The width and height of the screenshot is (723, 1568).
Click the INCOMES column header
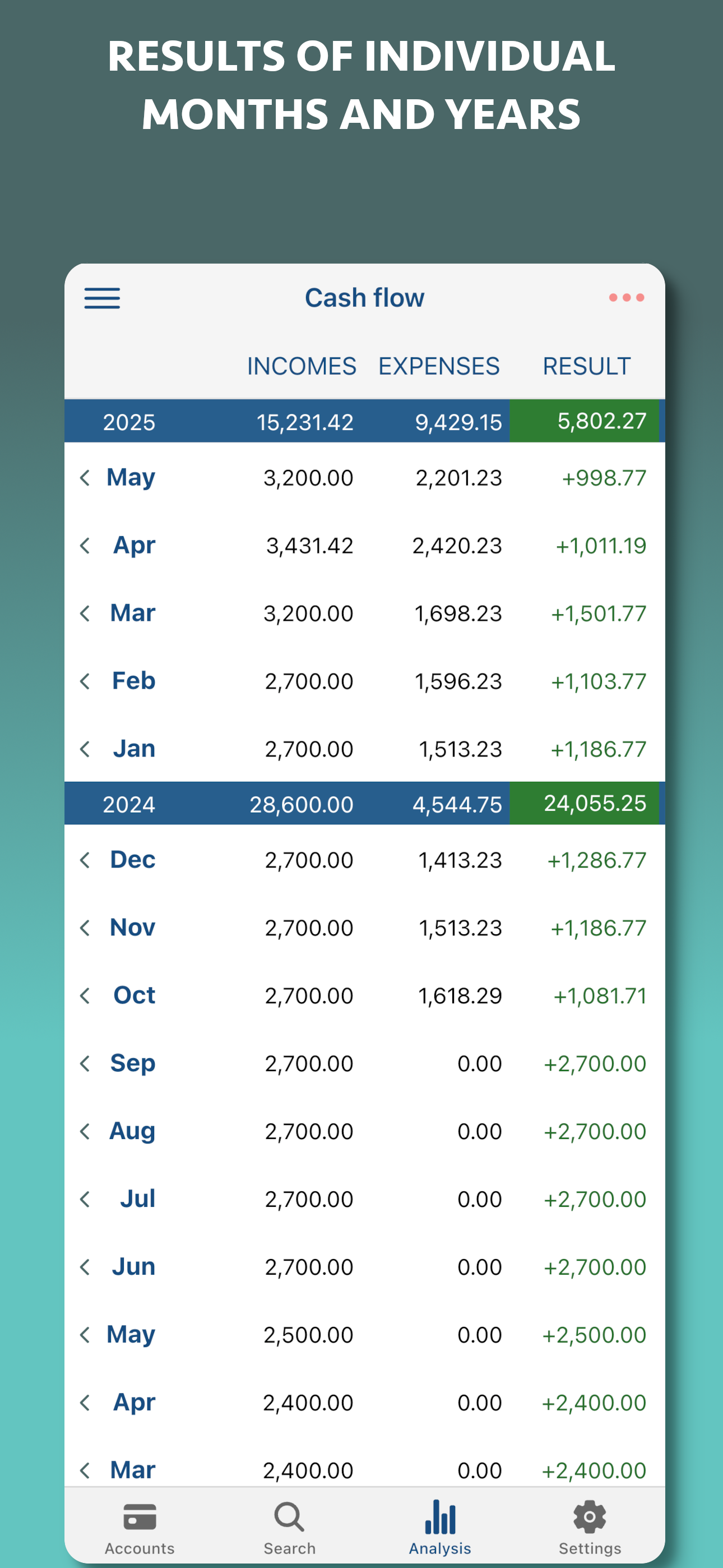click(302, 366)
